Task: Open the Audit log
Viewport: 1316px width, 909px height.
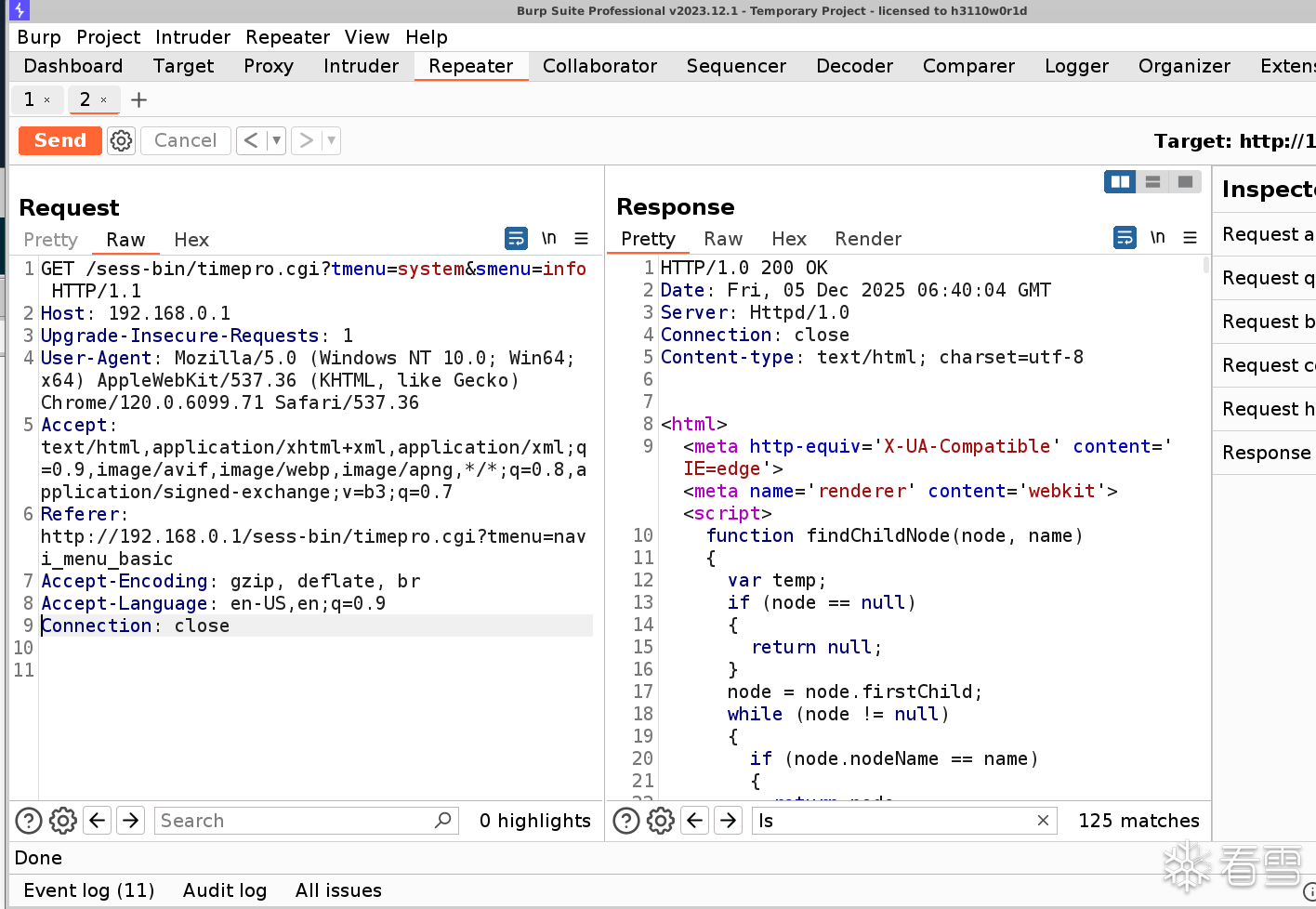Action: pos(225,890)
